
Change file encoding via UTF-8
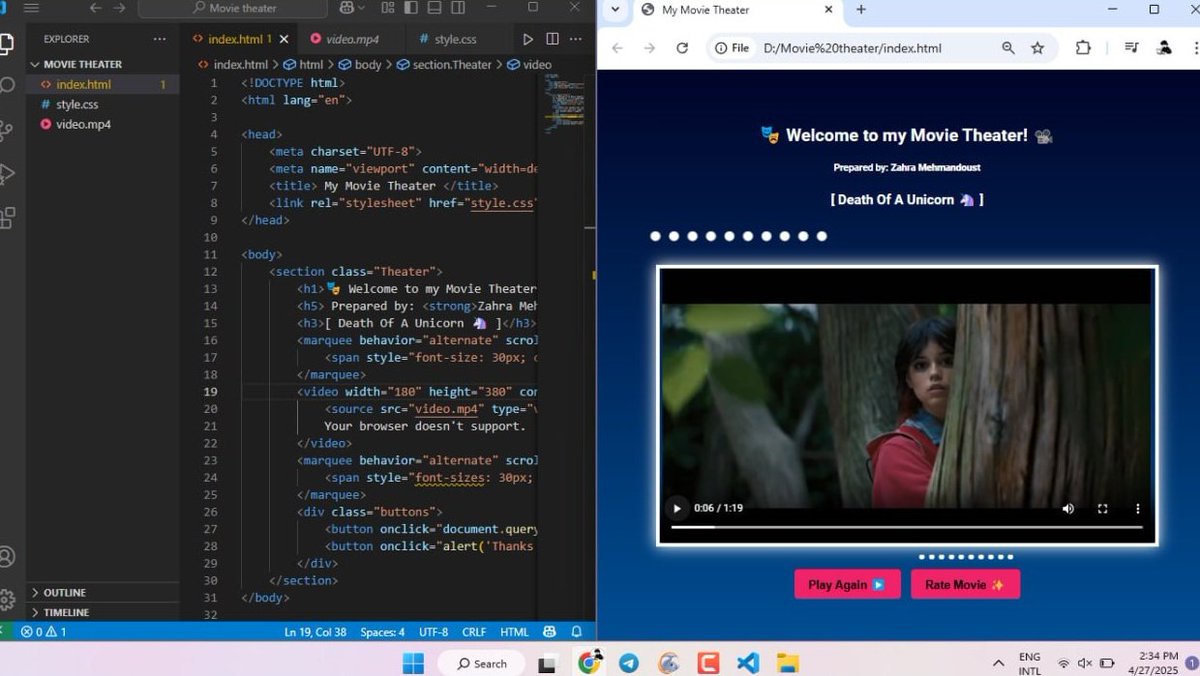pos(433,632)
